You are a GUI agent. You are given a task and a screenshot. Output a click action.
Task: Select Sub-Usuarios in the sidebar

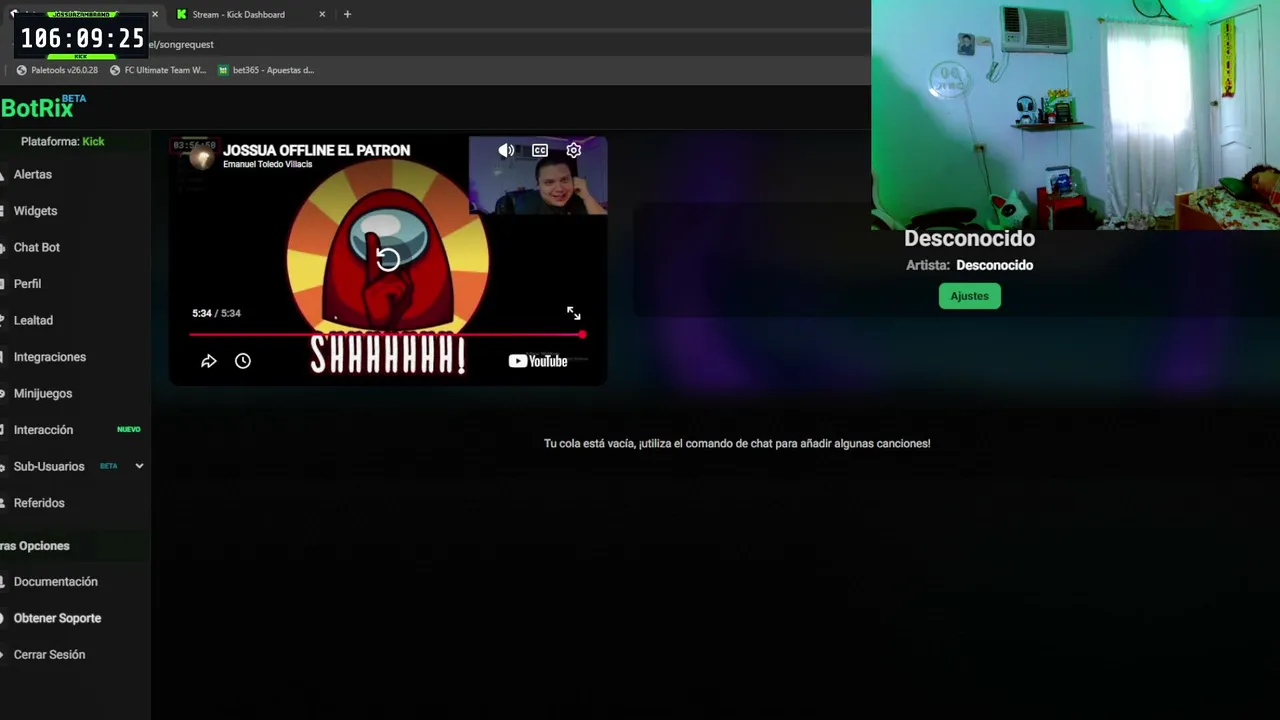pos(49,466)
